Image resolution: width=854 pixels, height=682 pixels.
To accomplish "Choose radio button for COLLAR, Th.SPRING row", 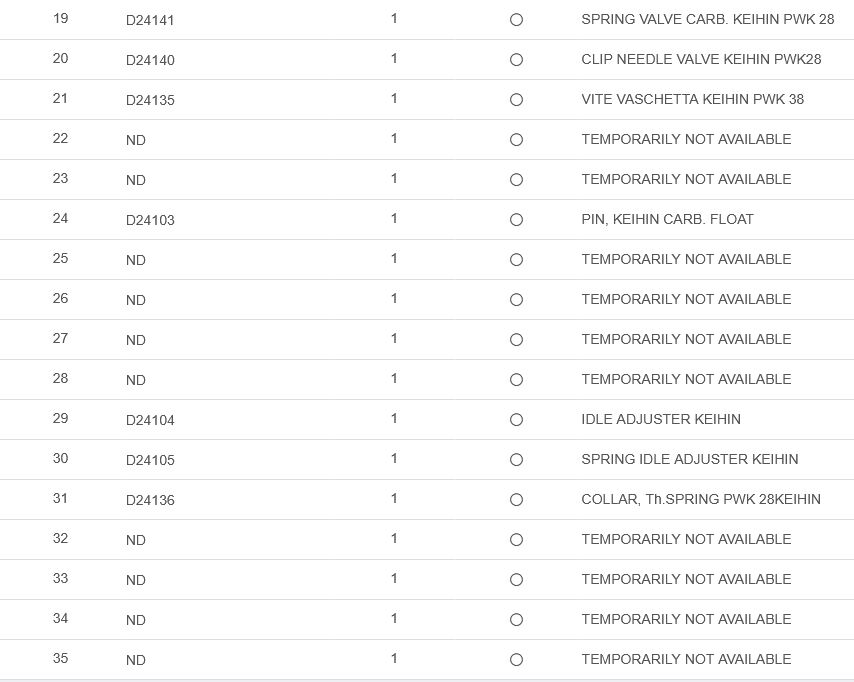I will point(516,500).
